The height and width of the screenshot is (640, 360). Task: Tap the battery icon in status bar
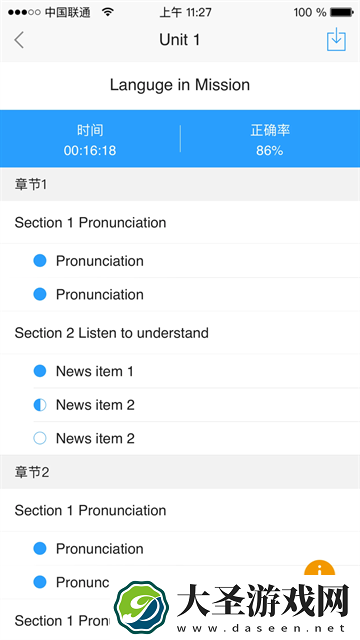click(342, 12)
